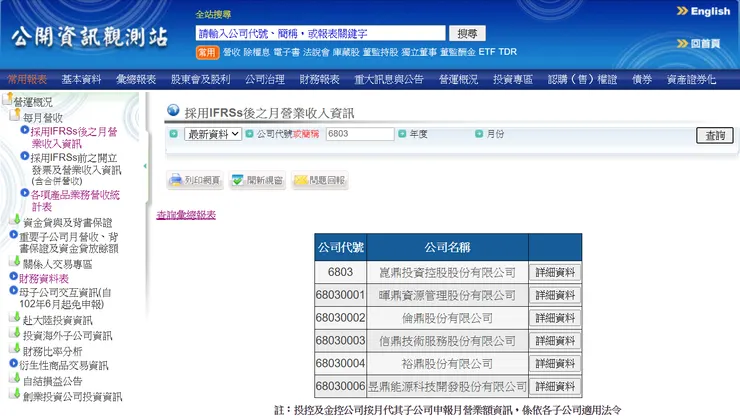Click 詳細資料 for 68030003 信鼎技術服務
Viewport: 740px width, 419px height.
(x=555, y=341)
